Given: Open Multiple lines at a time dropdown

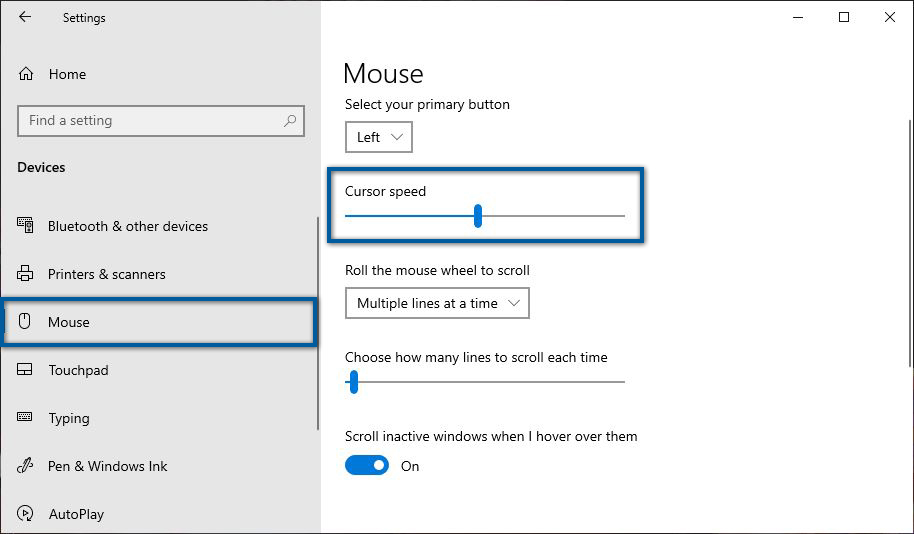Looking at the screenshot, I should point(437,303).
